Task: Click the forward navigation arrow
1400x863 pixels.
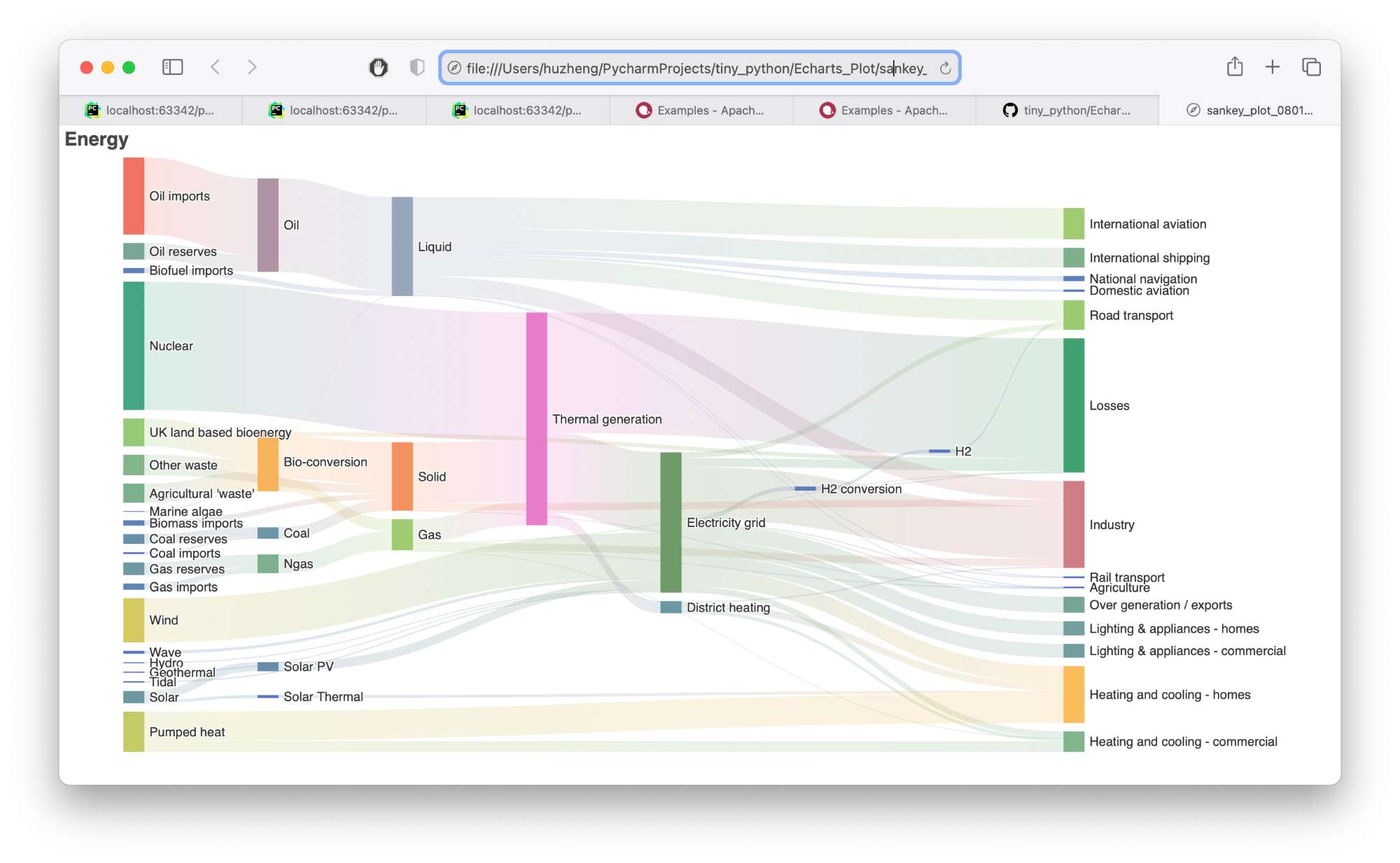Action: [x=252, y=67]
